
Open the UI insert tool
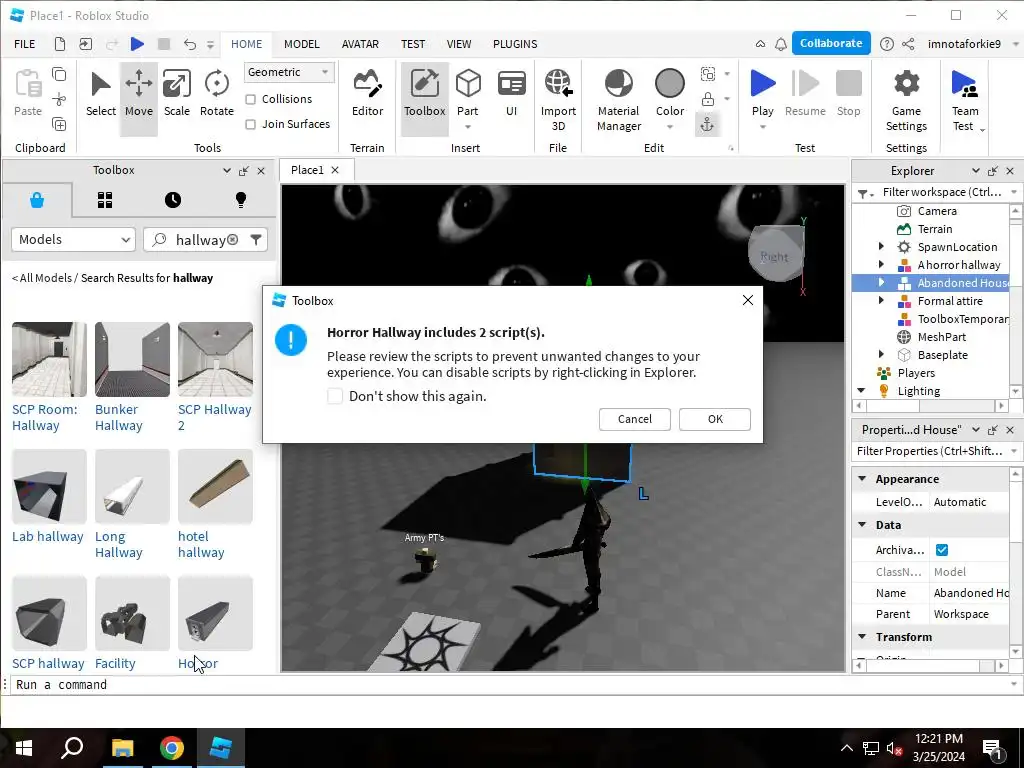click(x=511, y=95)
